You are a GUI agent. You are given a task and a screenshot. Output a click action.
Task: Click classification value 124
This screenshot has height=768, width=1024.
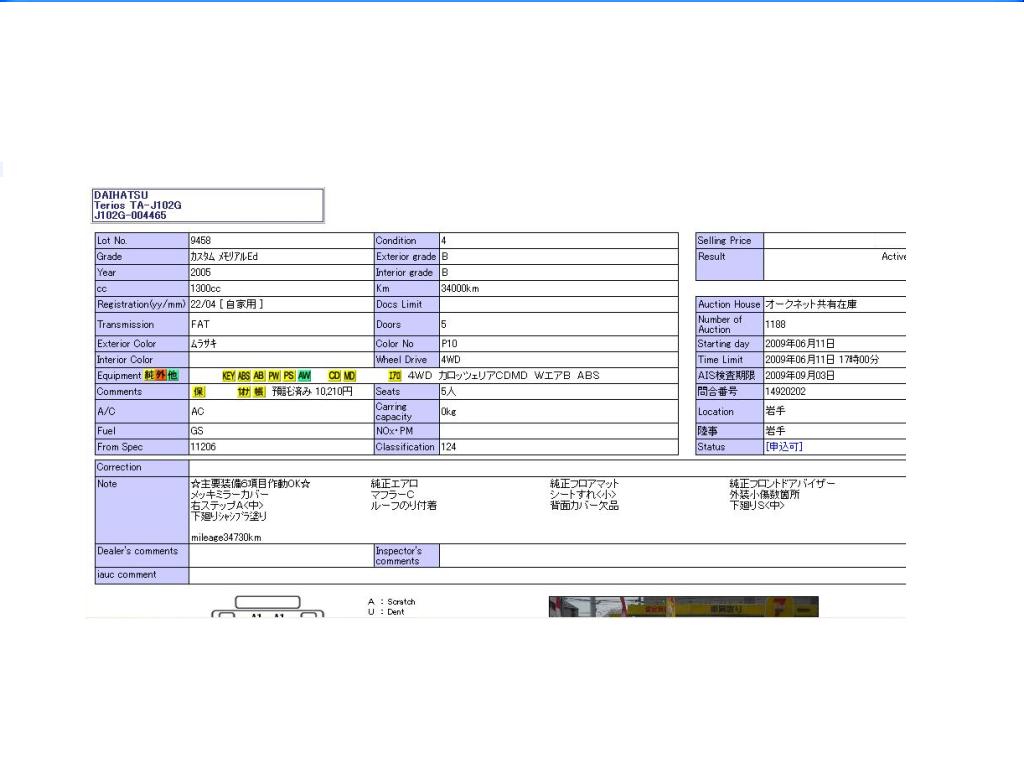pyautogui.click(x=449, y=447)
